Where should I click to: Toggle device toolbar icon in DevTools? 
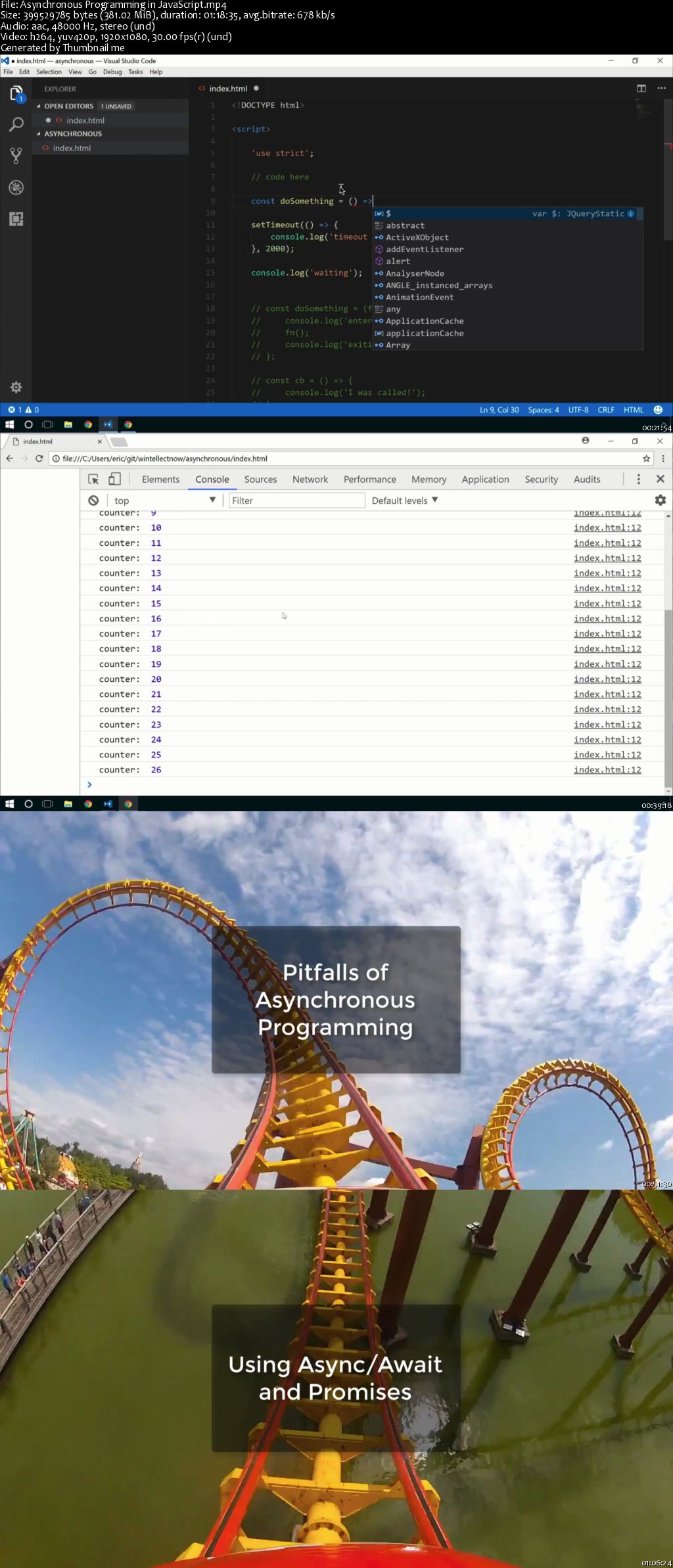click(114, 479)
